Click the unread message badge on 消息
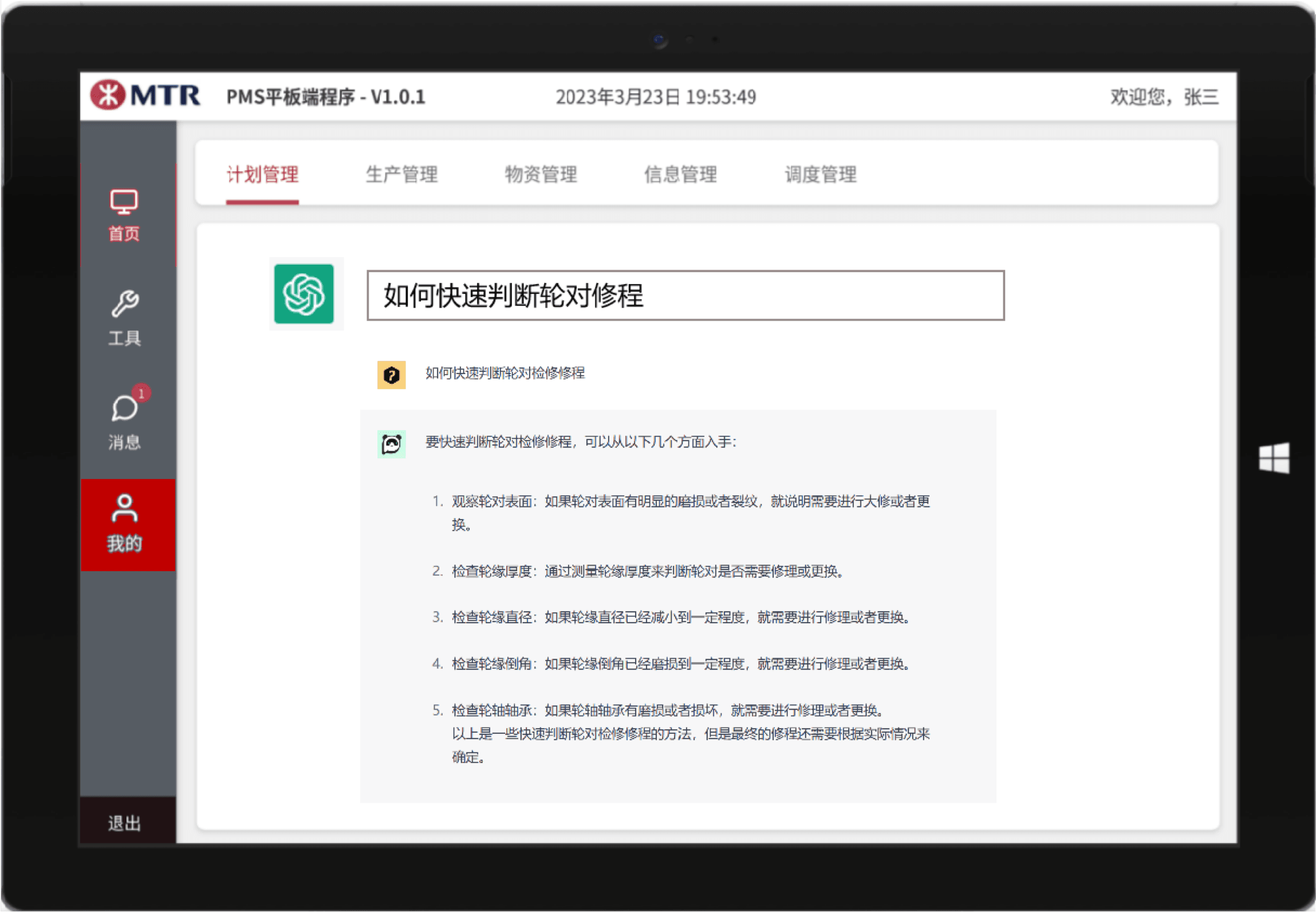Viewport: 1316px width, 912px height. (141, 393)
